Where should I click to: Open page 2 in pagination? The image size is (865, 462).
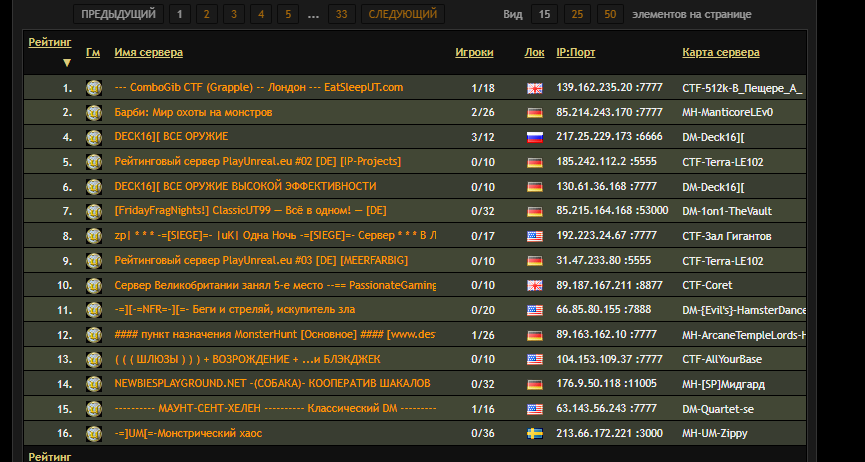[207, 14]
